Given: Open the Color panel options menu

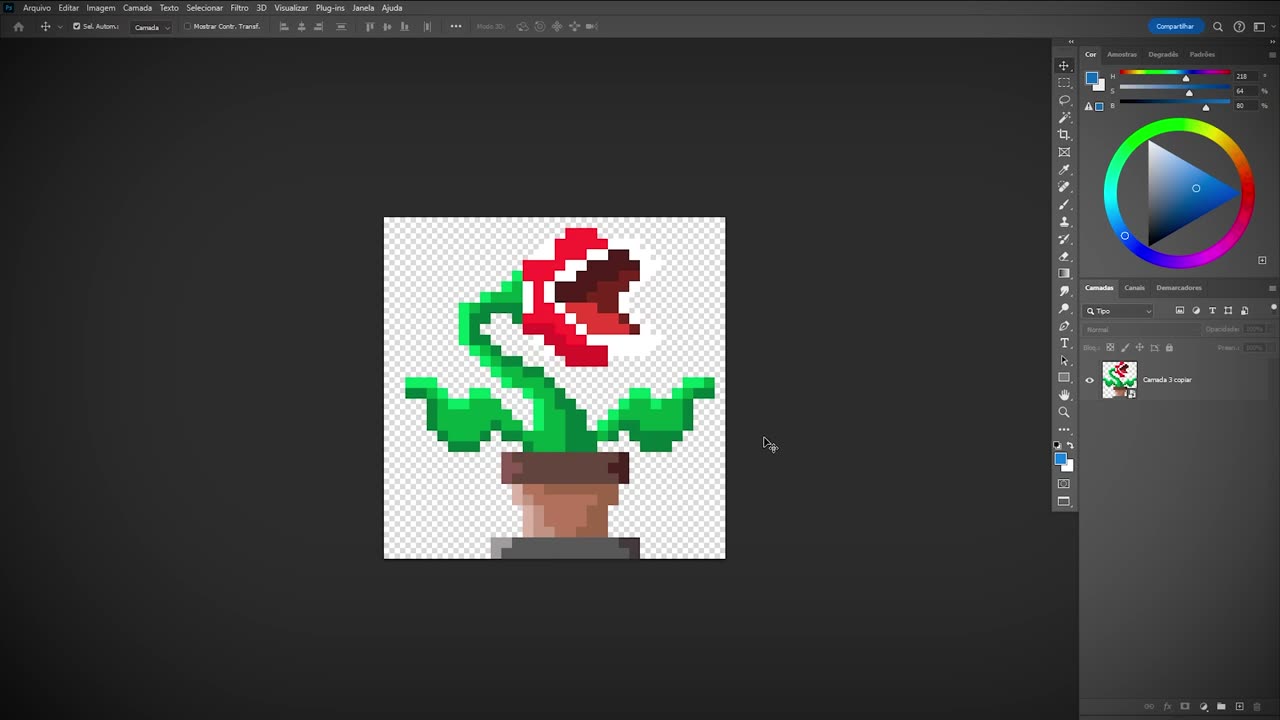Looking at the screenshot, I should 1272,54.
